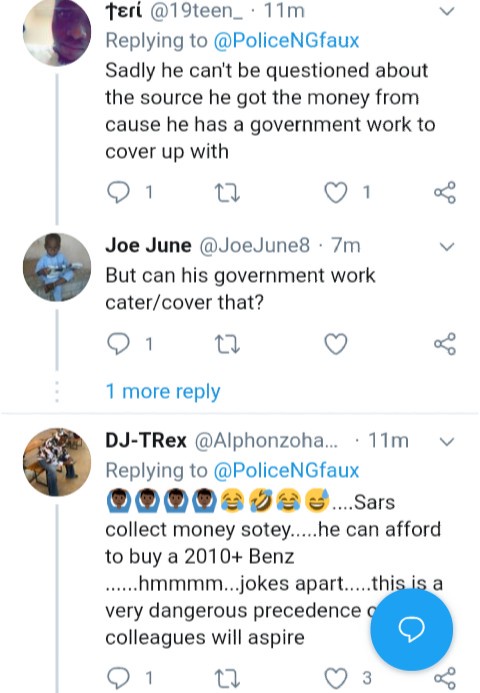Reply to teri's tweet via comment icon

click(118, 193)
